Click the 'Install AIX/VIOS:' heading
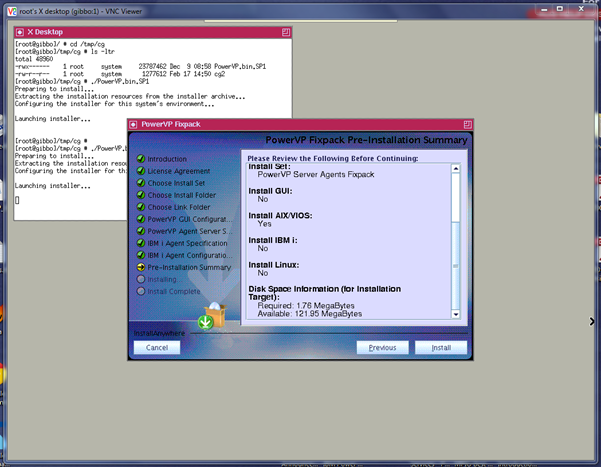This screenshot has height=467, width=601. [280, 215]
